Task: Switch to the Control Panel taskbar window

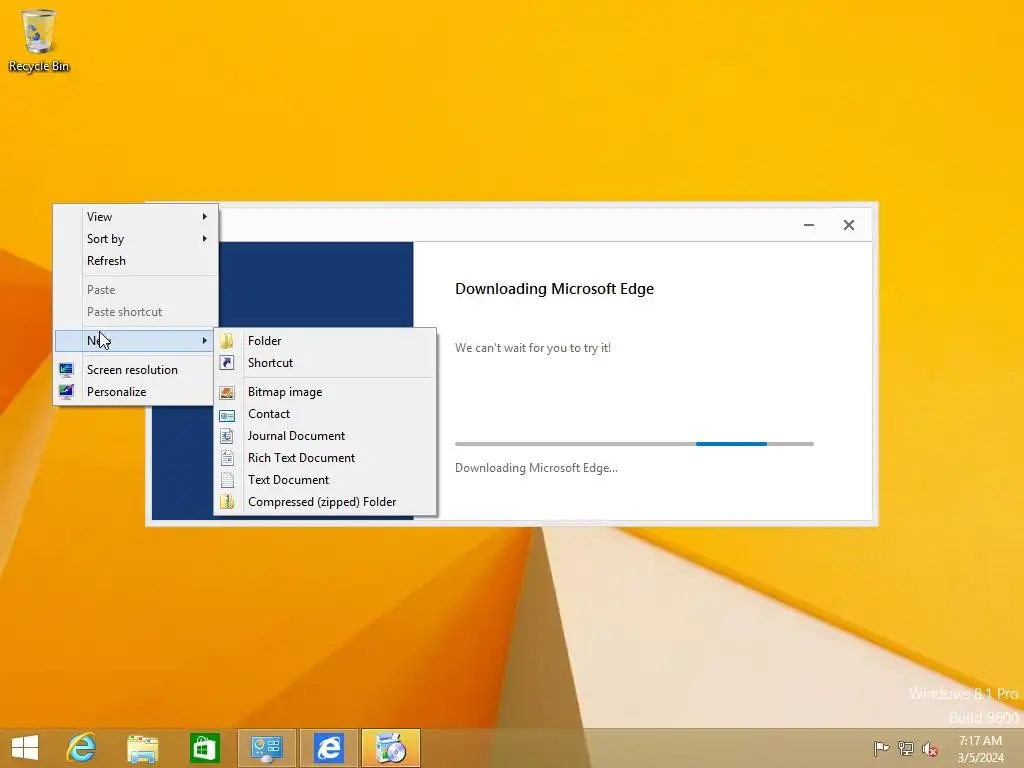Action: (x=266, y=748)
